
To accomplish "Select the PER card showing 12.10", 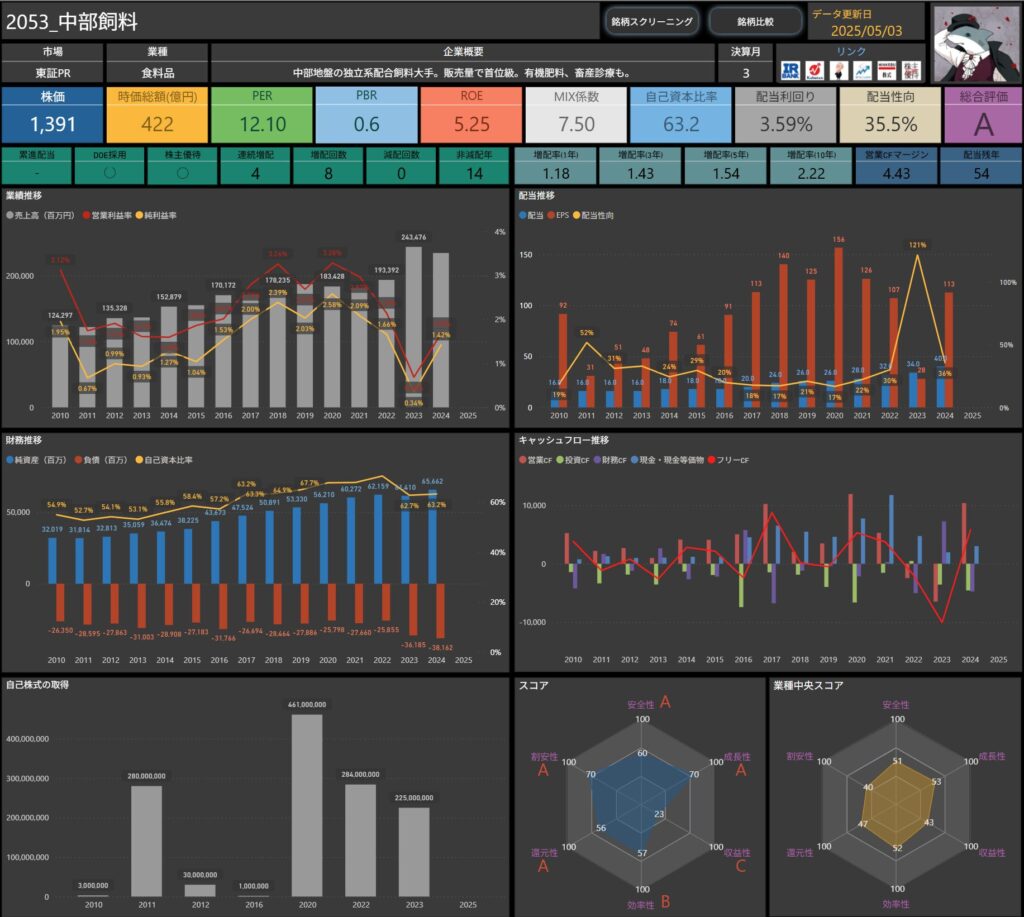I will pos(262,115).
